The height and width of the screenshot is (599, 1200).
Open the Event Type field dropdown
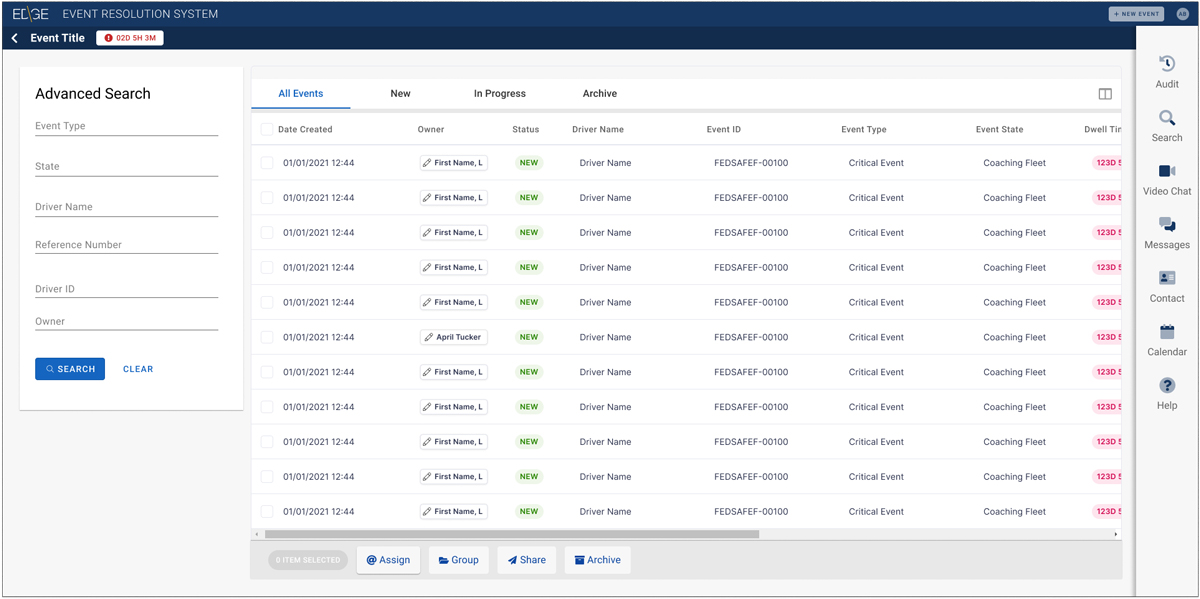pos(126,126)
